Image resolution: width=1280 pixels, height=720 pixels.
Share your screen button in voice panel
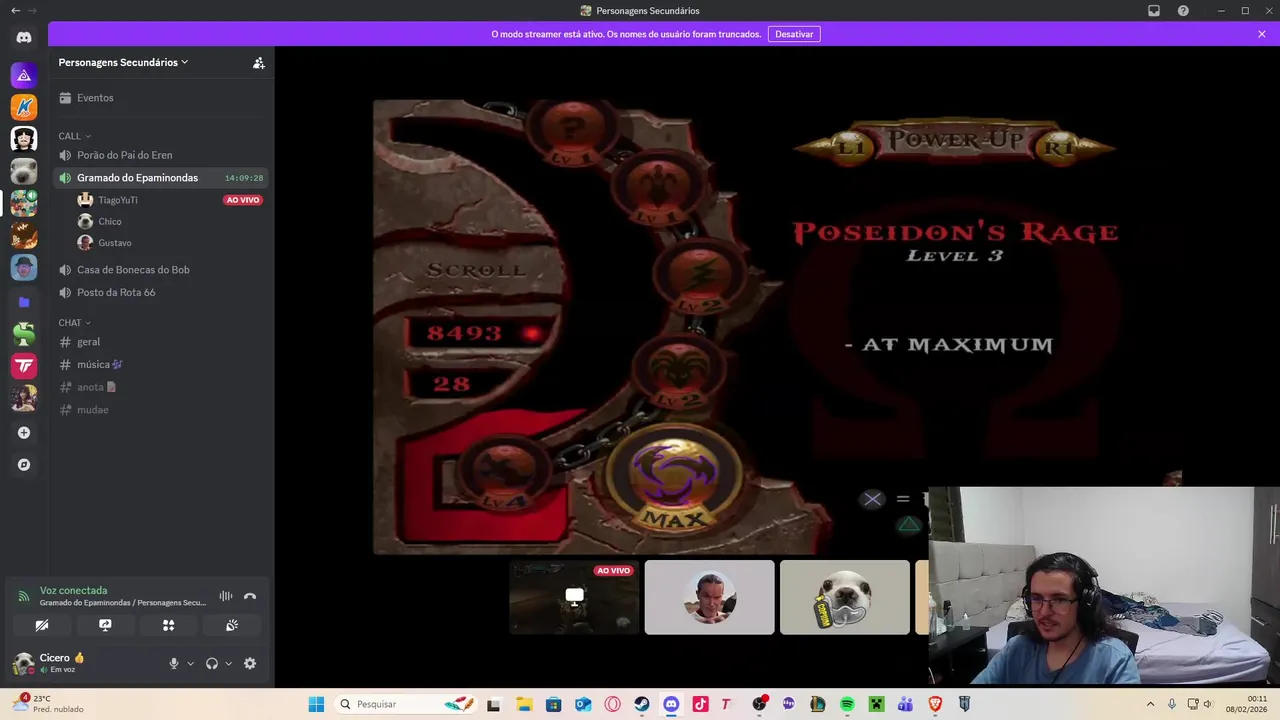coord(105,625)
